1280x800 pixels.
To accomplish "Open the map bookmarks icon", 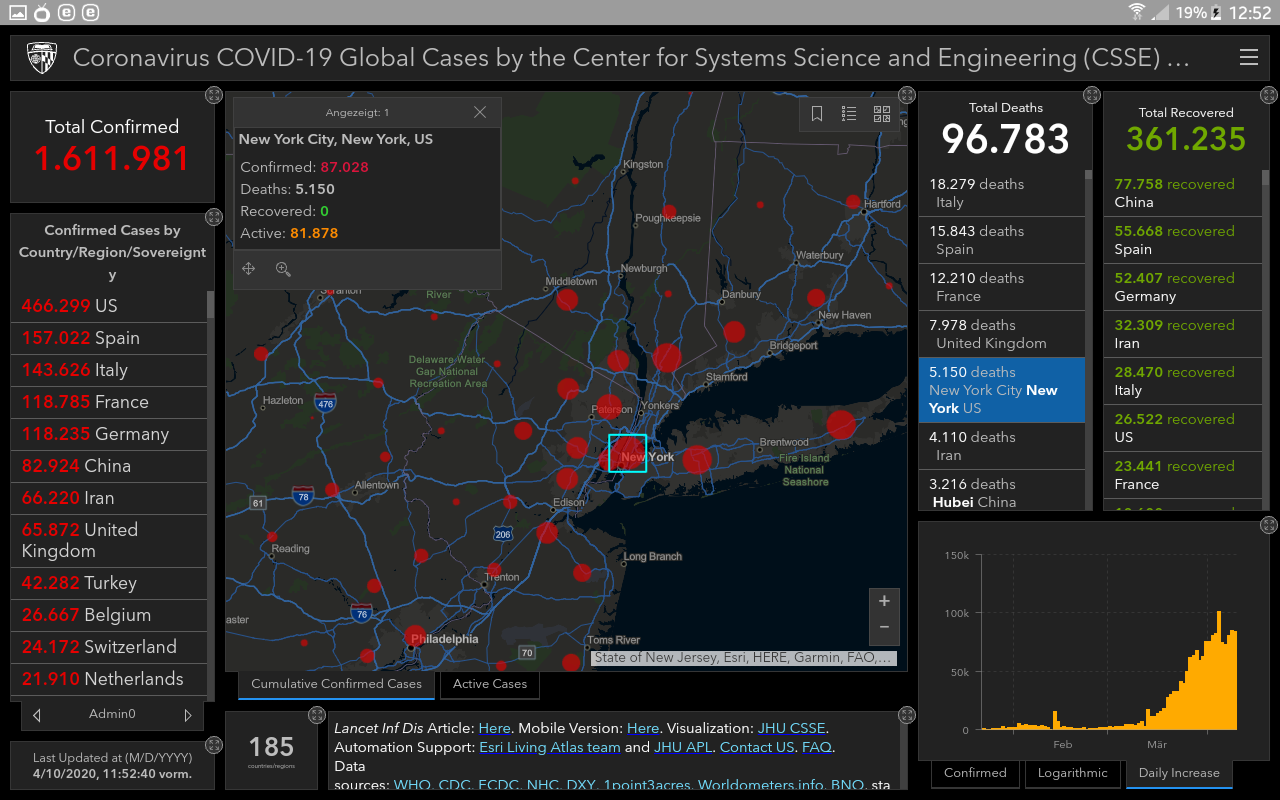I will [x=817, y=114].
